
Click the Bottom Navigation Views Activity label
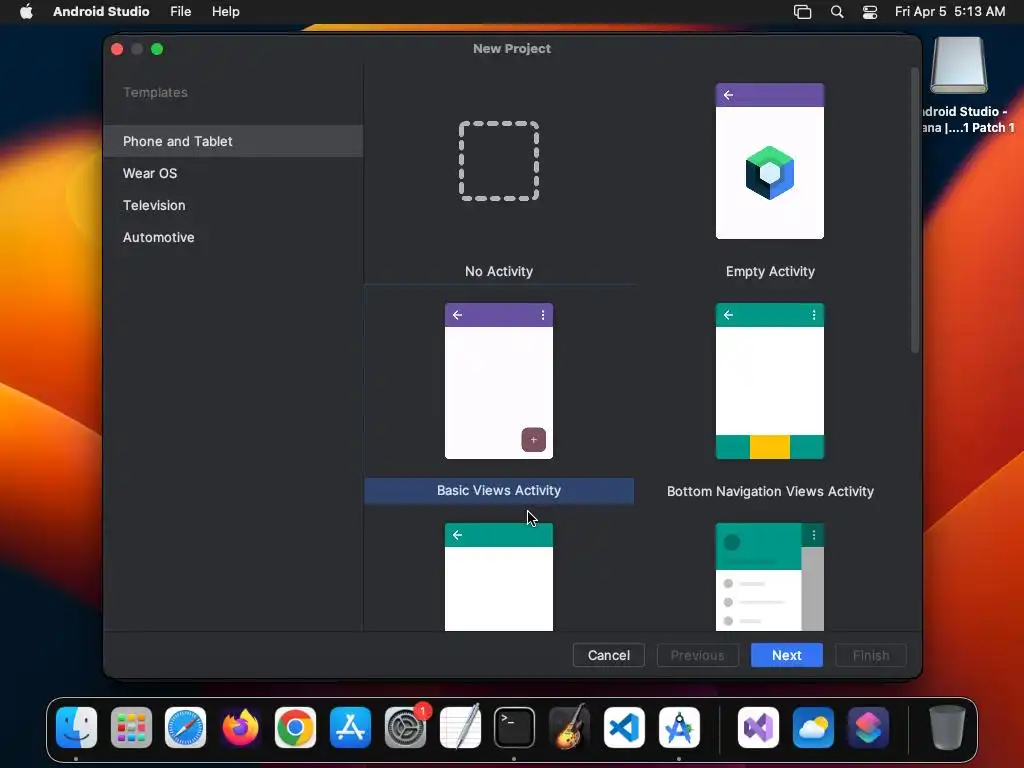(770, 491)
